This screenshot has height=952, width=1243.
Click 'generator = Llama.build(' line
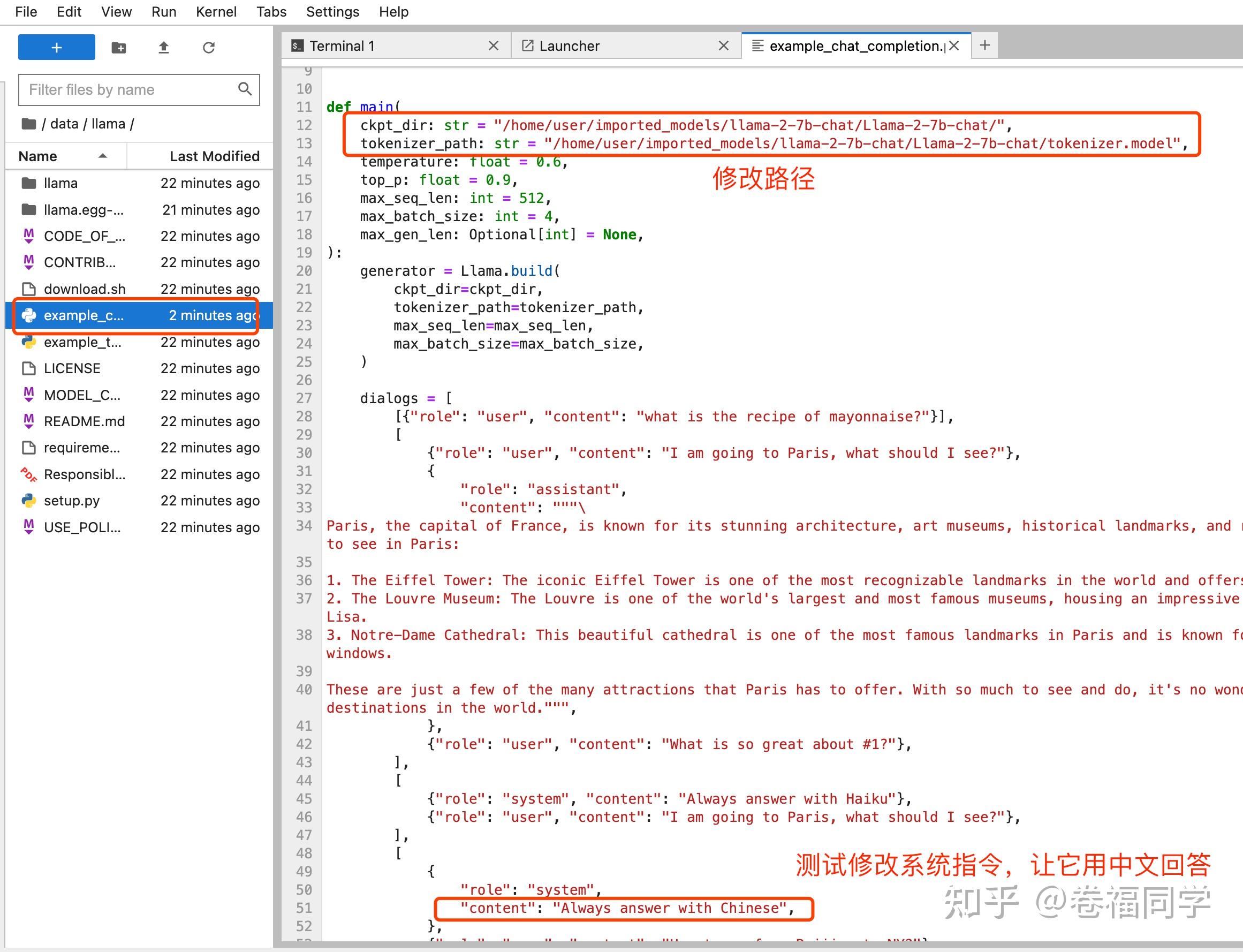click(x=460, y=271)
